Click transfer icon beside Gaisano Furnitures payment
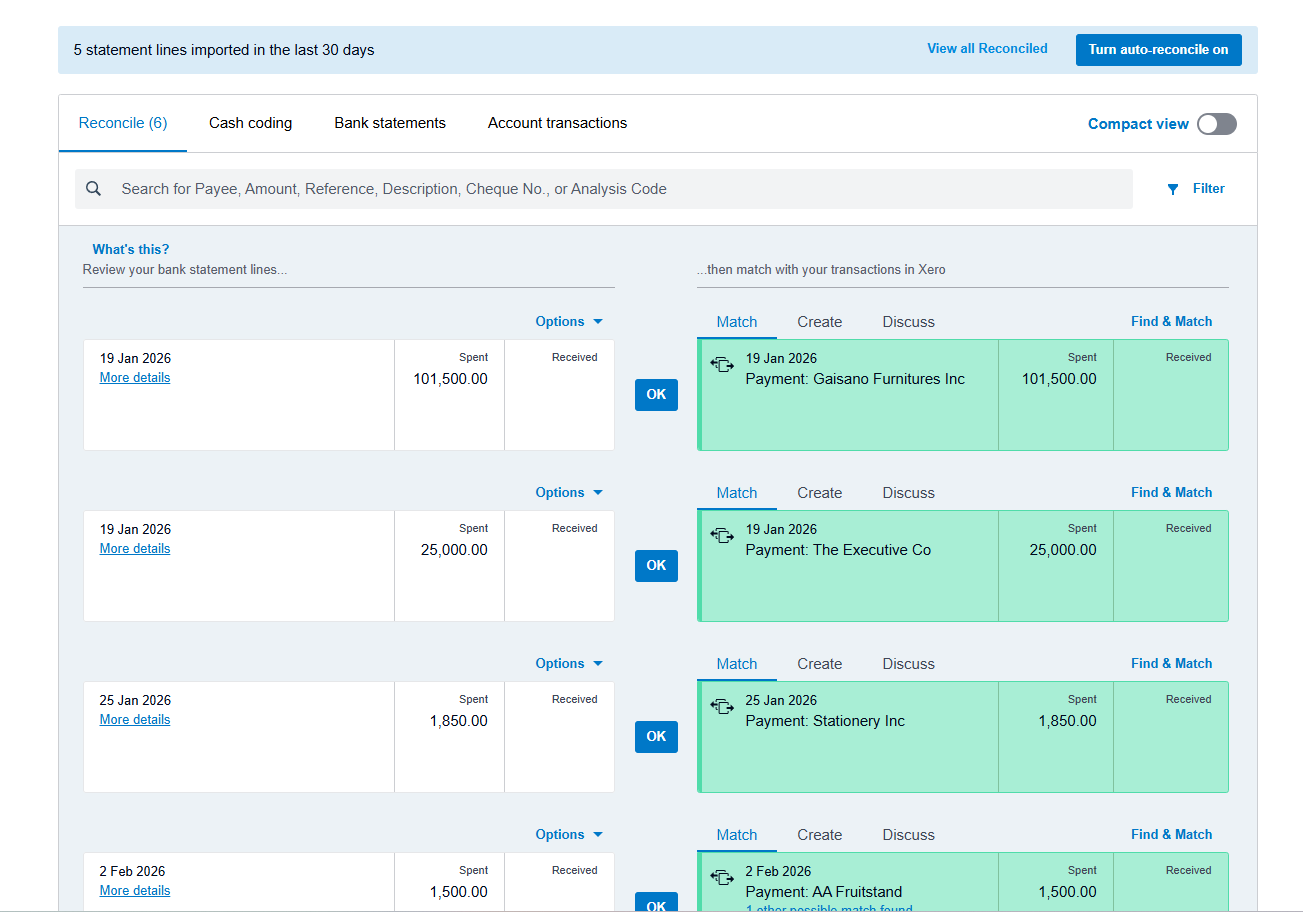Screen dimensions: 1303x912 [x=722, y=365]
